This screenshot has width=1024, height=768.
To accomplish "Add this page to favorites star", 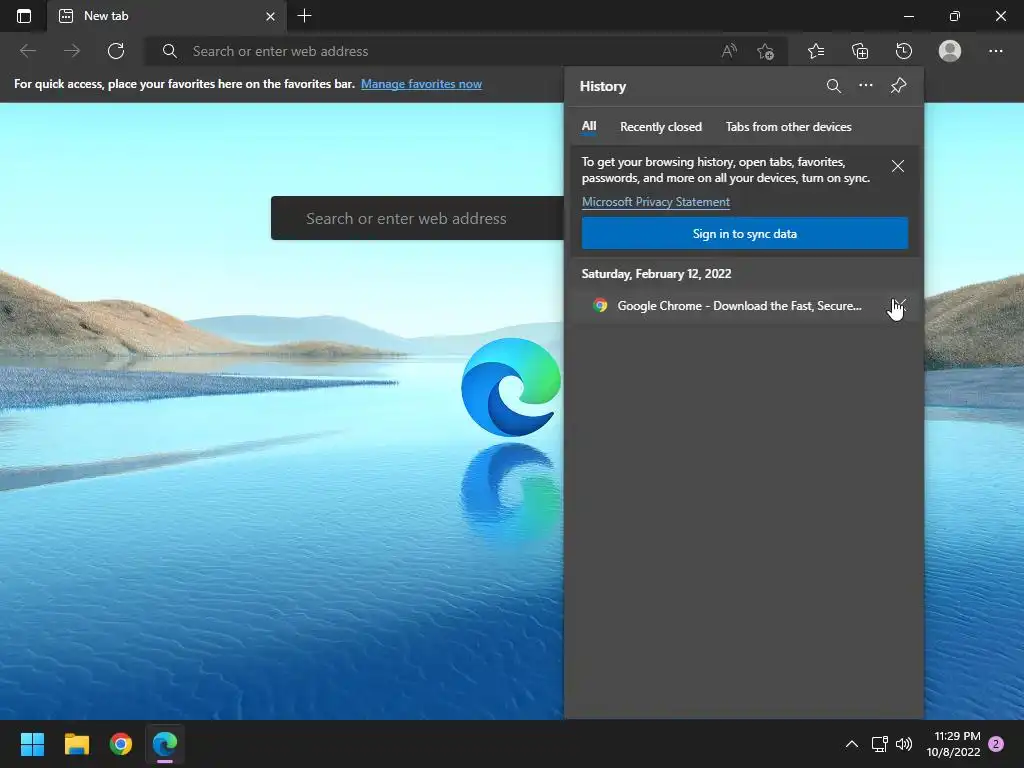I will coord(765,51).
